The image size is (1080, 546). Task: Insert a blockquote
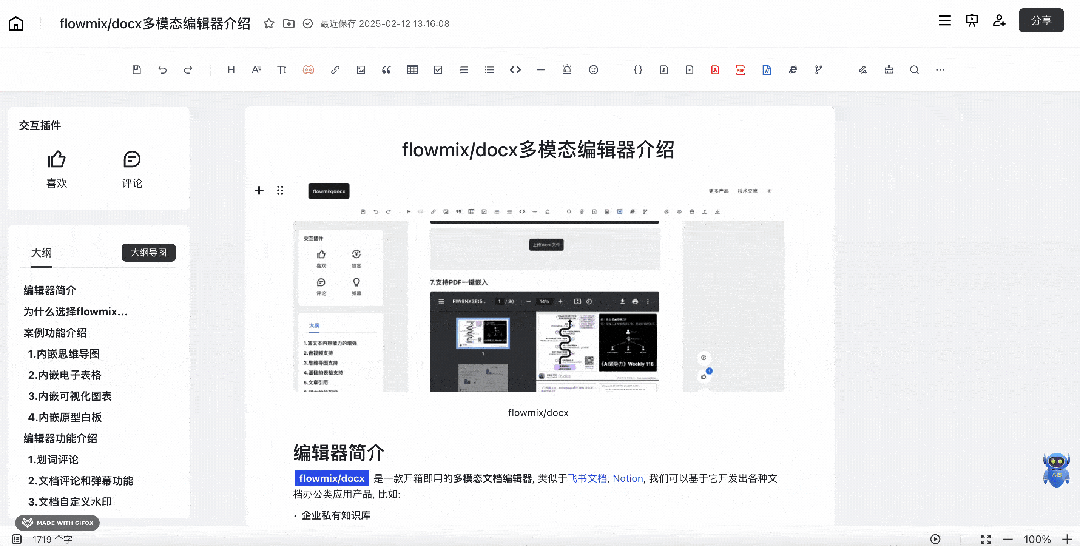coord(386,70)
